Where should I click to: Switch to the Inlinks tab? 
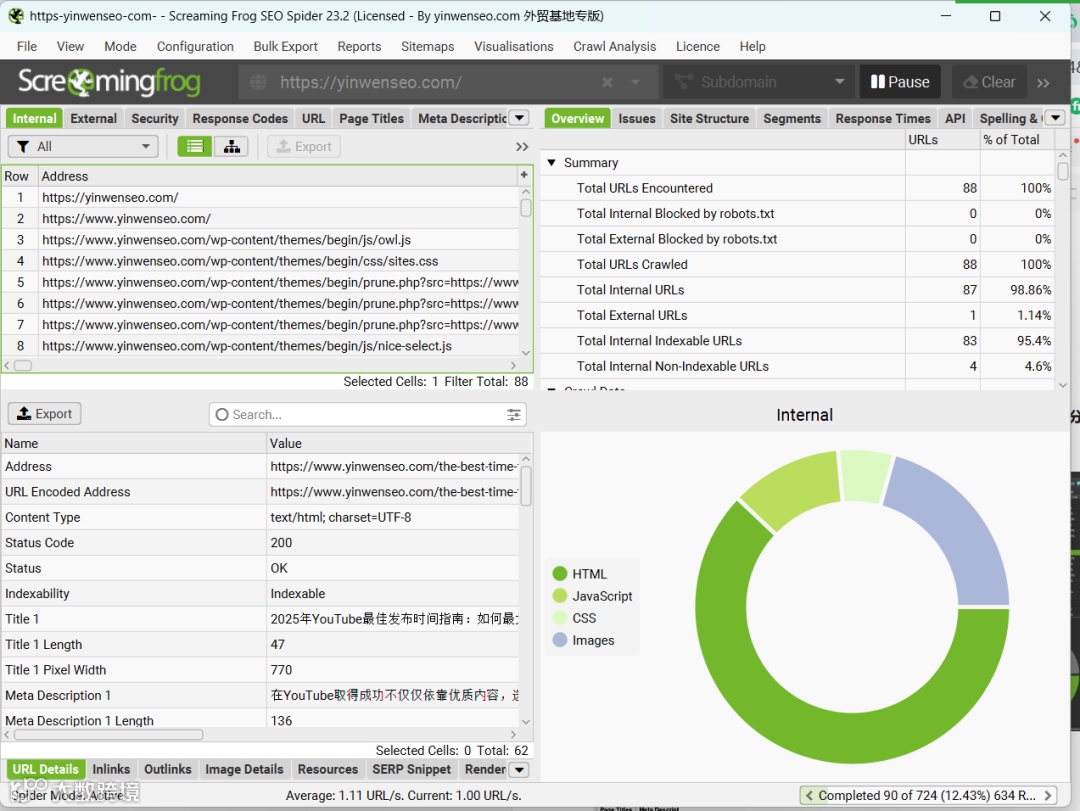tap(111, 769)
